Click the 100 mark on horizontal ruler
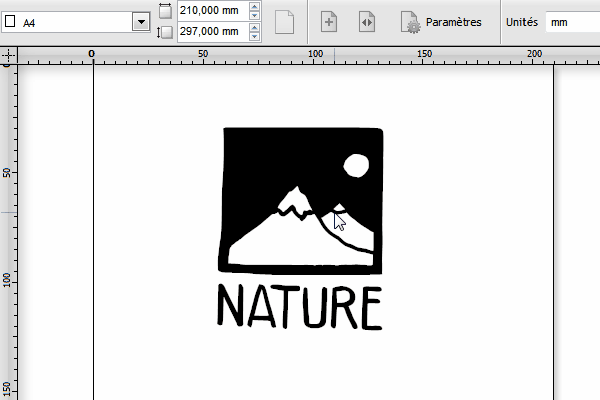600x400 pixels. 315,54
